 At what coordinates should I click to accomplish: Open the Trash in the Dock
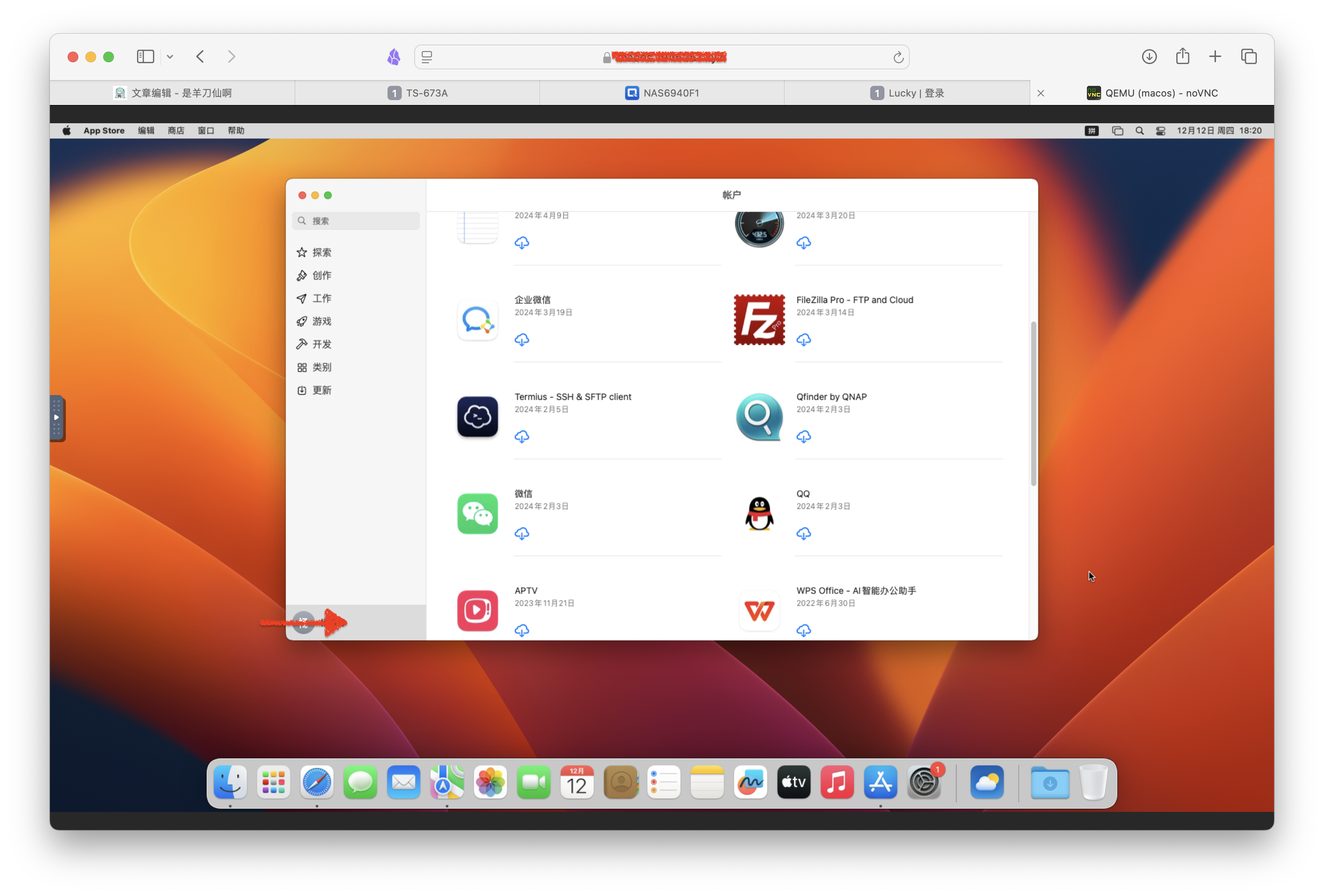pos(1093,783)
